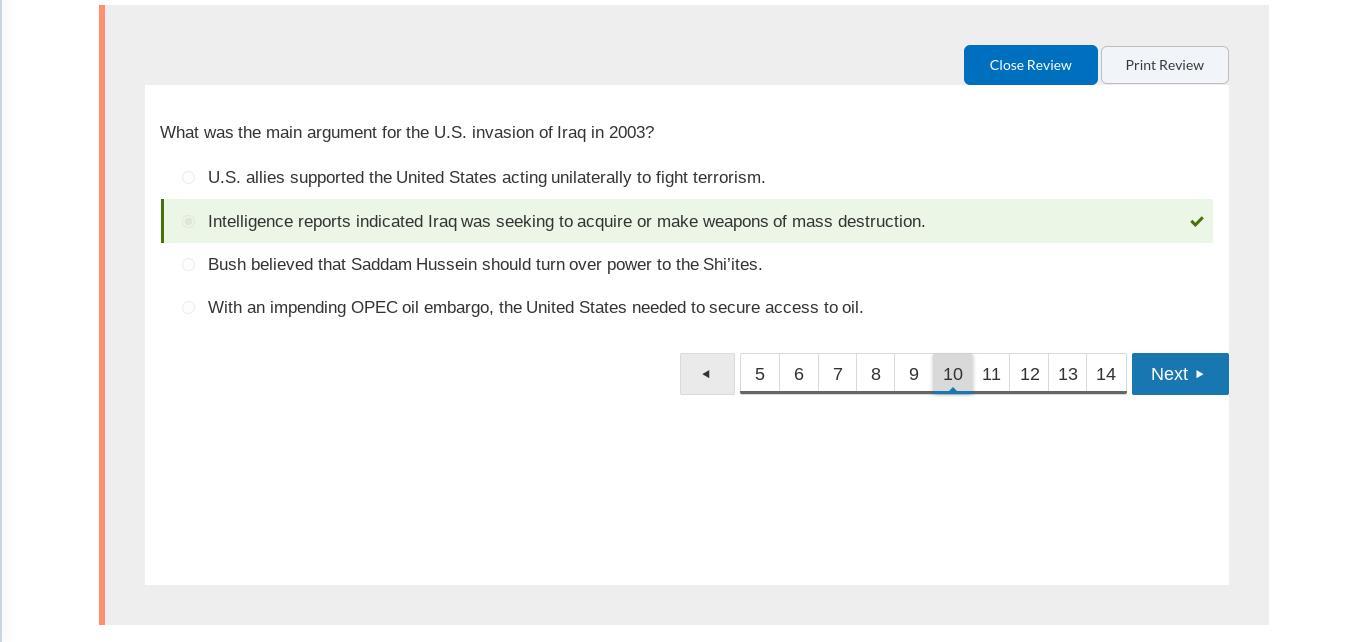Click the Print Review button
This screenshot has width=1359, height=642.
coord(1165,65)
